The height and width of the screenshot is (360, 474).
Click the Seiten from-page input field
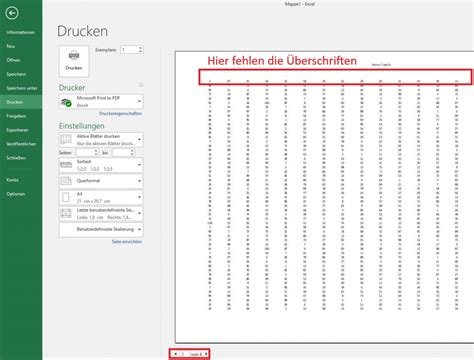(x=85, y=153)
